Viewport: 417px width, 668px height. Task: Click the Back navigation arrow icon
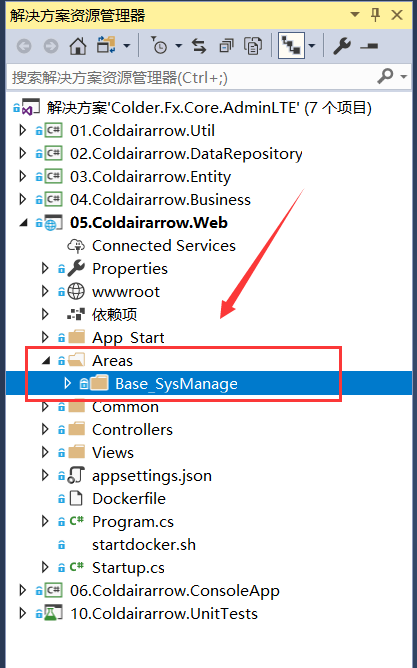24,46
